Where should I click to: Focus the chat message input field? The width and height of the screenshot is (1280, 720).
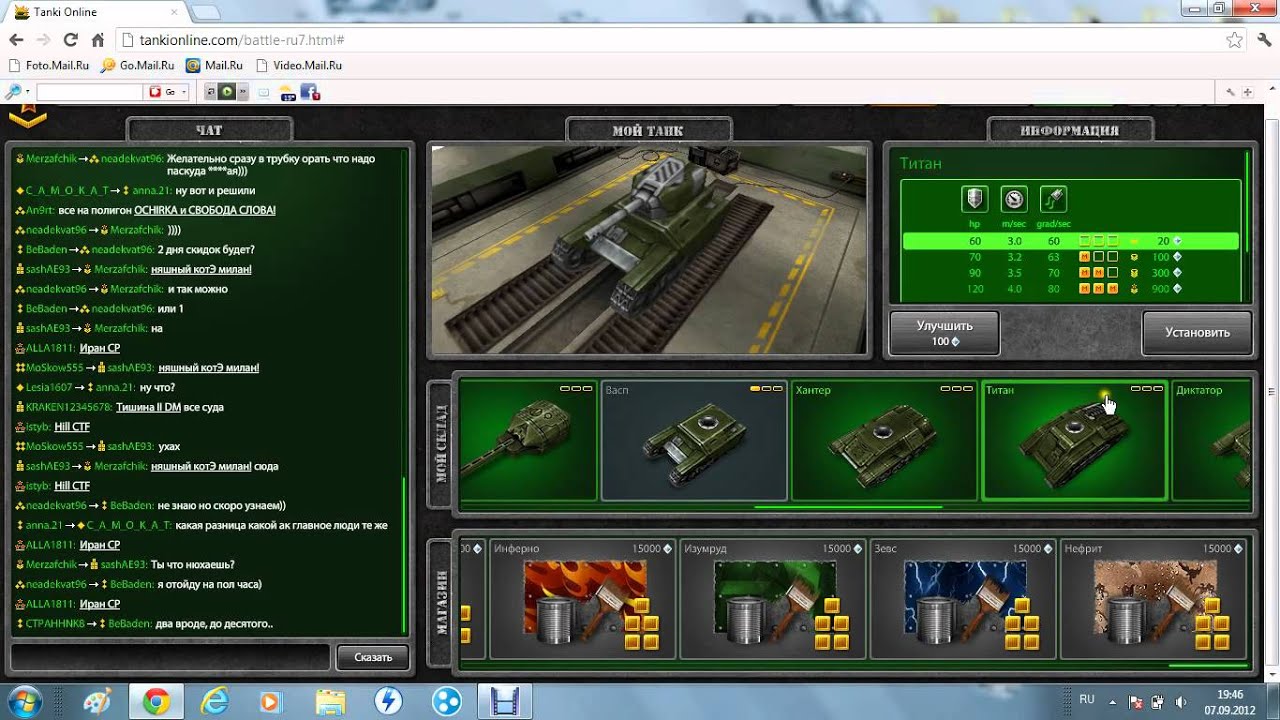[170, 657]
